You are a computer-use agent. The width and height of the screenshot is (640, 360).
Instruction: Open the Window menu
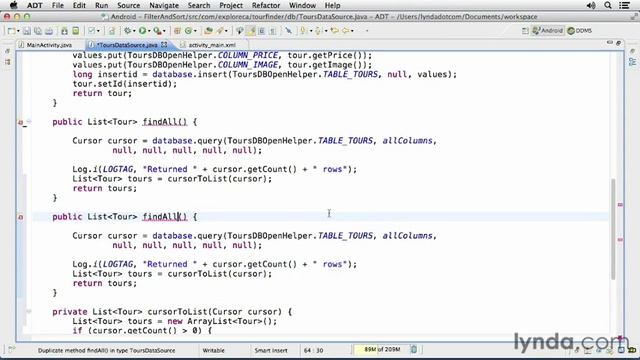[x=302, y=5]
